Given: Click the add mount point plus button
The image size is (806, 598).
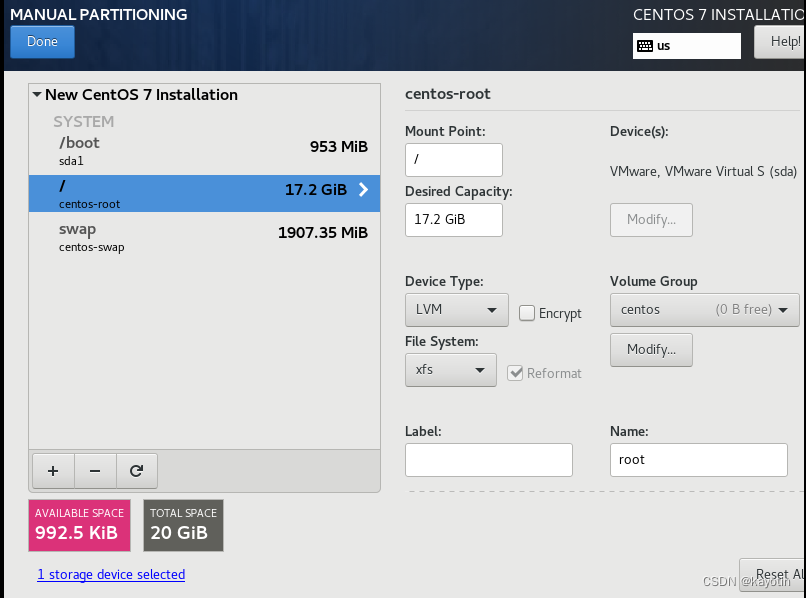Looking at the screenshot, I should [x=53, y=470].
